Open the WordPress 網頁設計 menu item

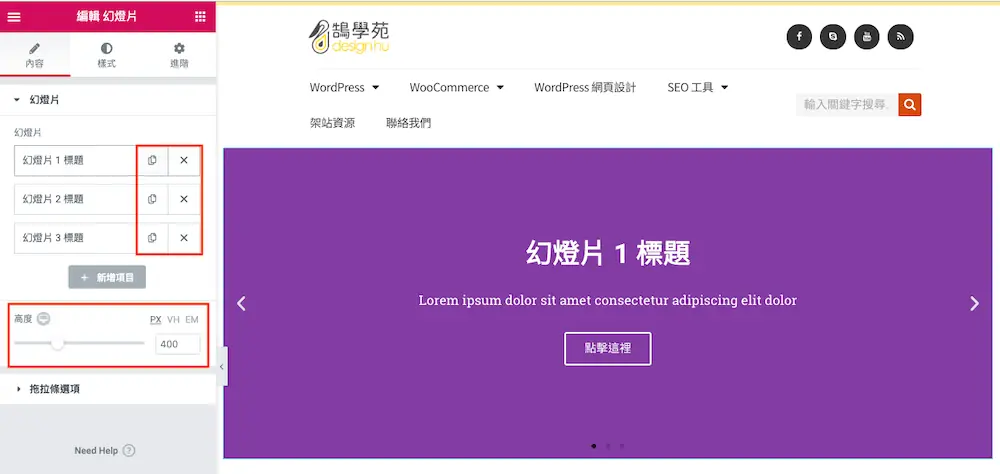(585, 87)
